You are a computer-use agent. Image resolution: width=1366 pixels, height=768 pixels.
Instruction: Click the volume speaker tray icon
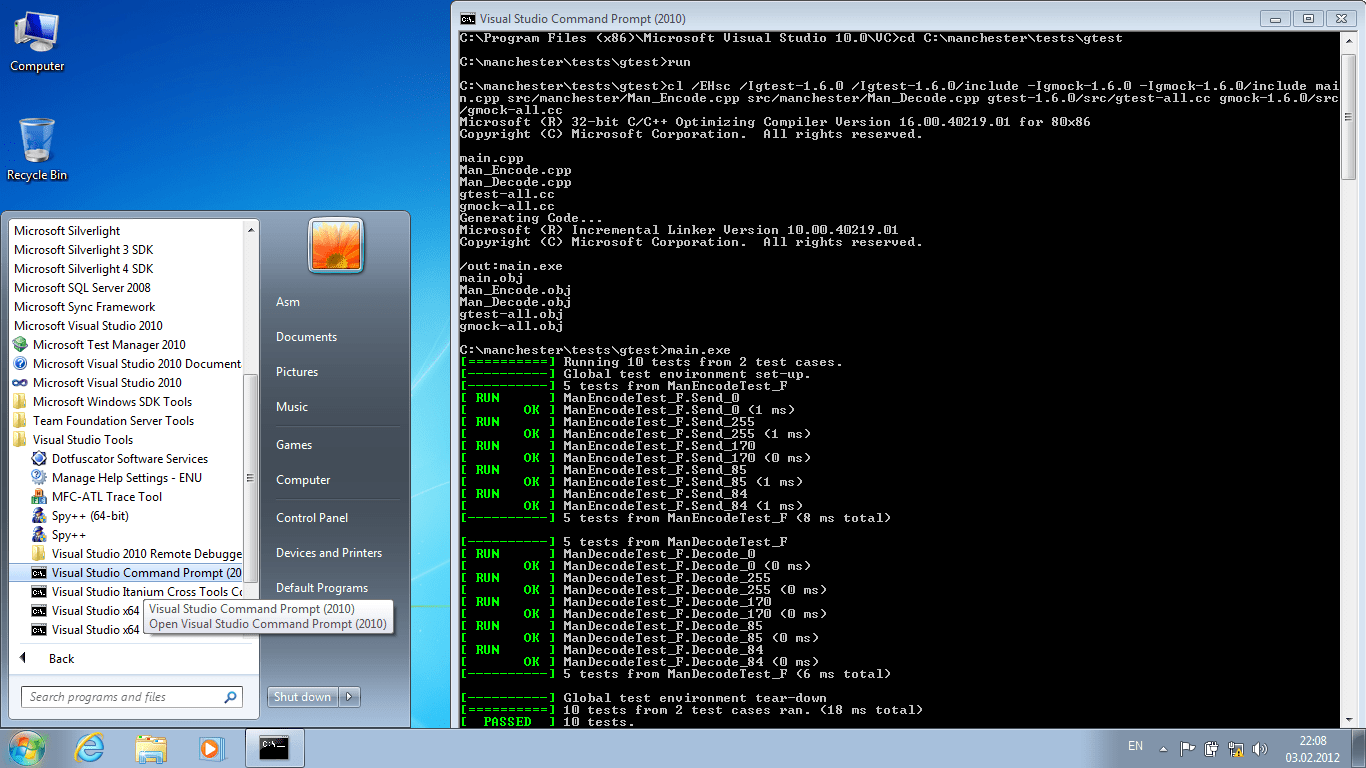click(x=1260, y=748)
